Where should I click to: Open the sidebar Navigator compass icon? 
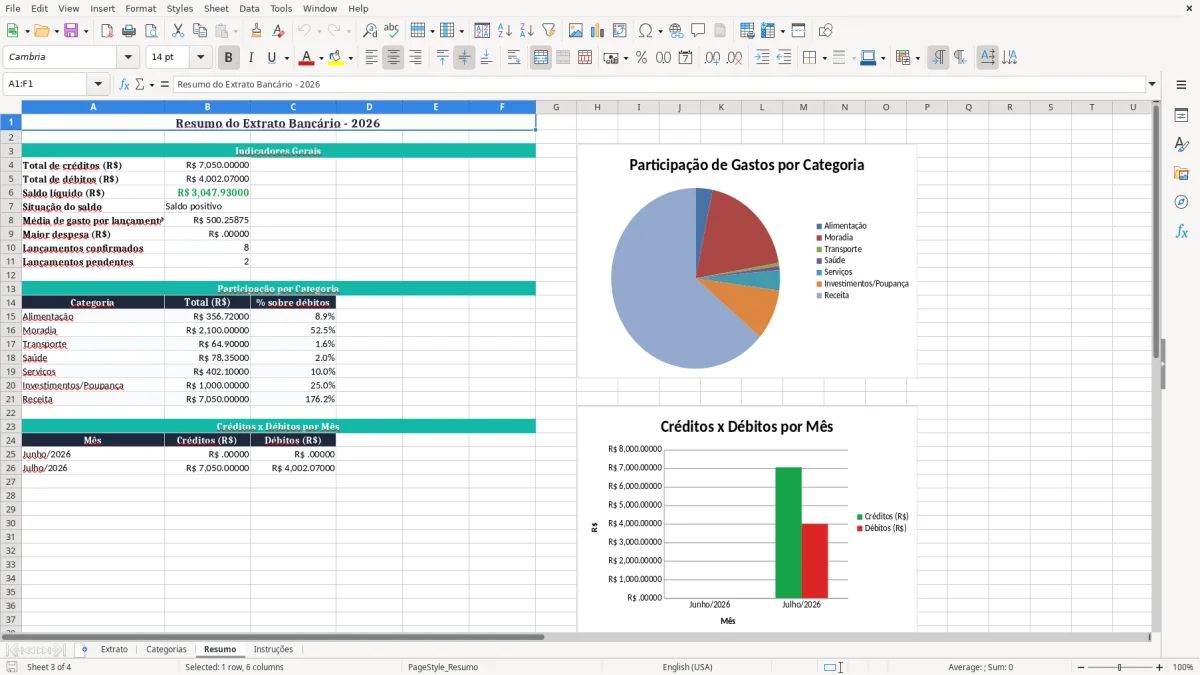pyautogui.click(x=1181, y=202)
